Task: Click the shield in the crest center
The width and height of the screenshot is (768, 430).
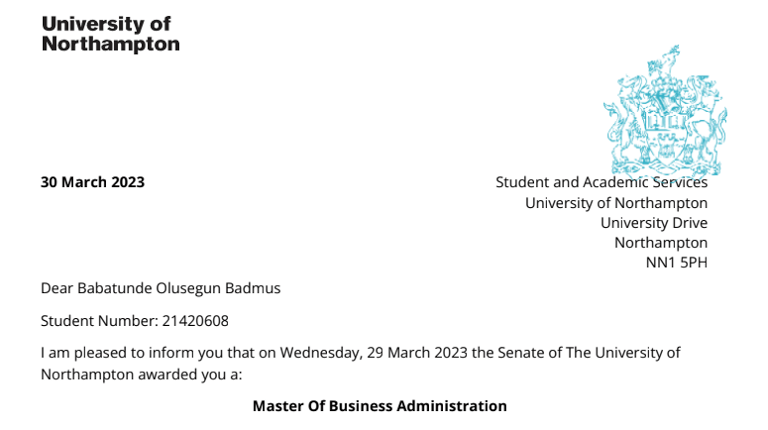Action: [665, 135]
